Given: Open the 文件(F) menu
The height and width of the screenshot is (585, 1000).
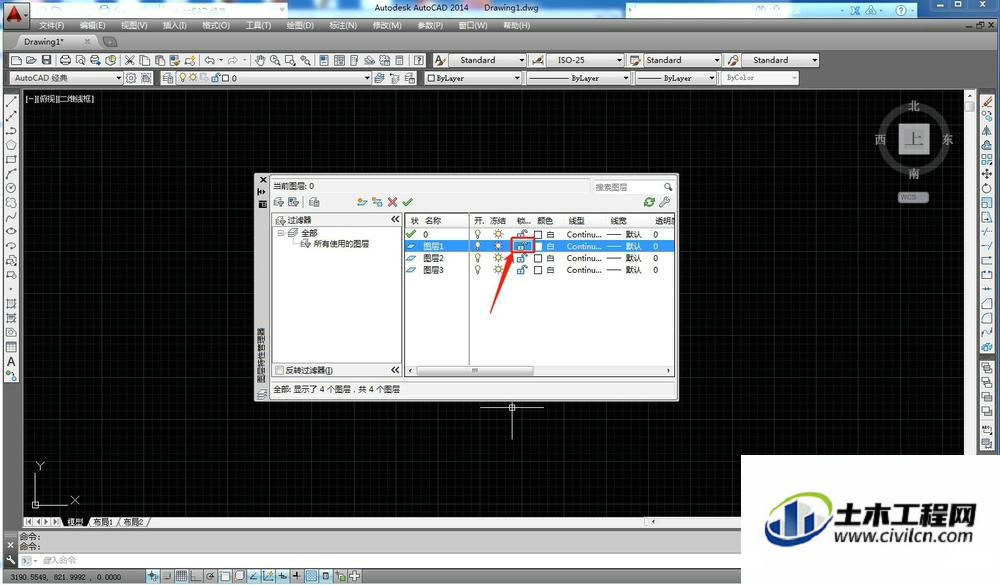Looking at the screenshot, I should coord(52,26).
